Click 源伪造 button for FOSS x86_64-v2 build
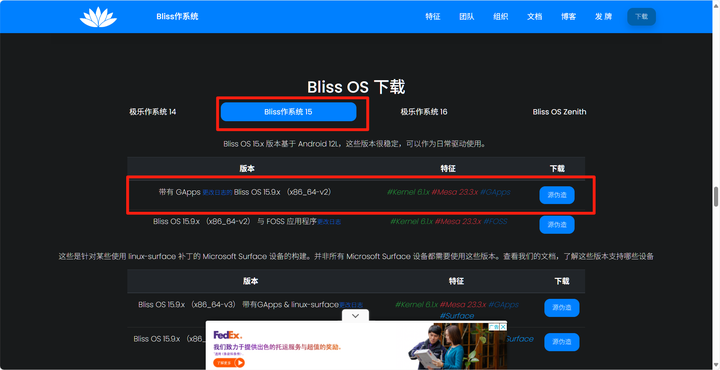720x370 pixels. click(x=557, y=225)
